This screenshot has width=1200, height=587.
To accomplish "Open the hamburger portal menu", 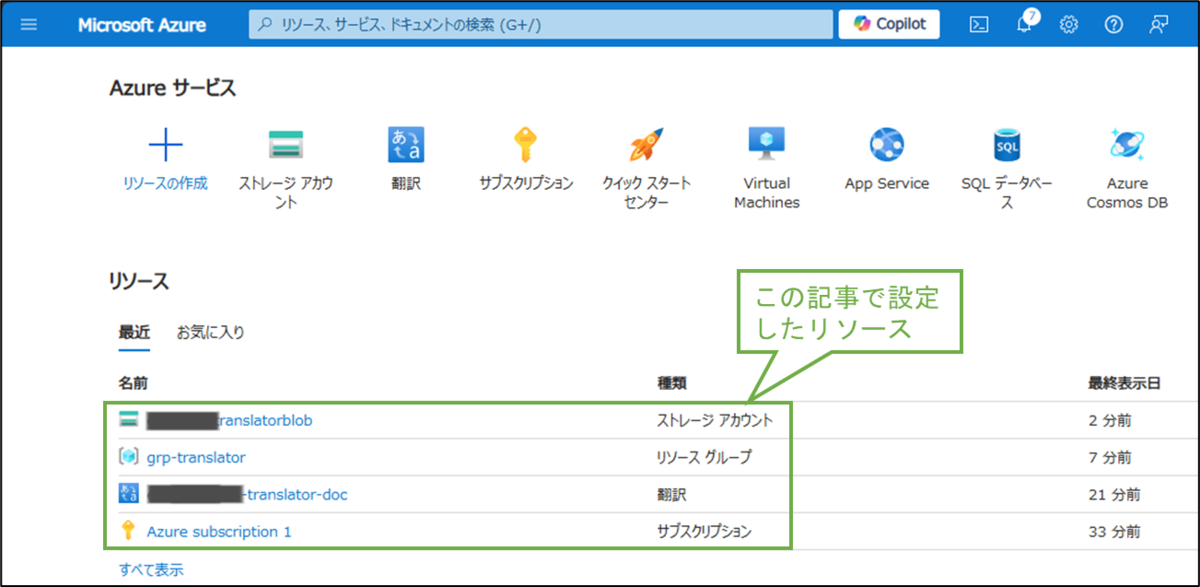I will tap(28, 25).
